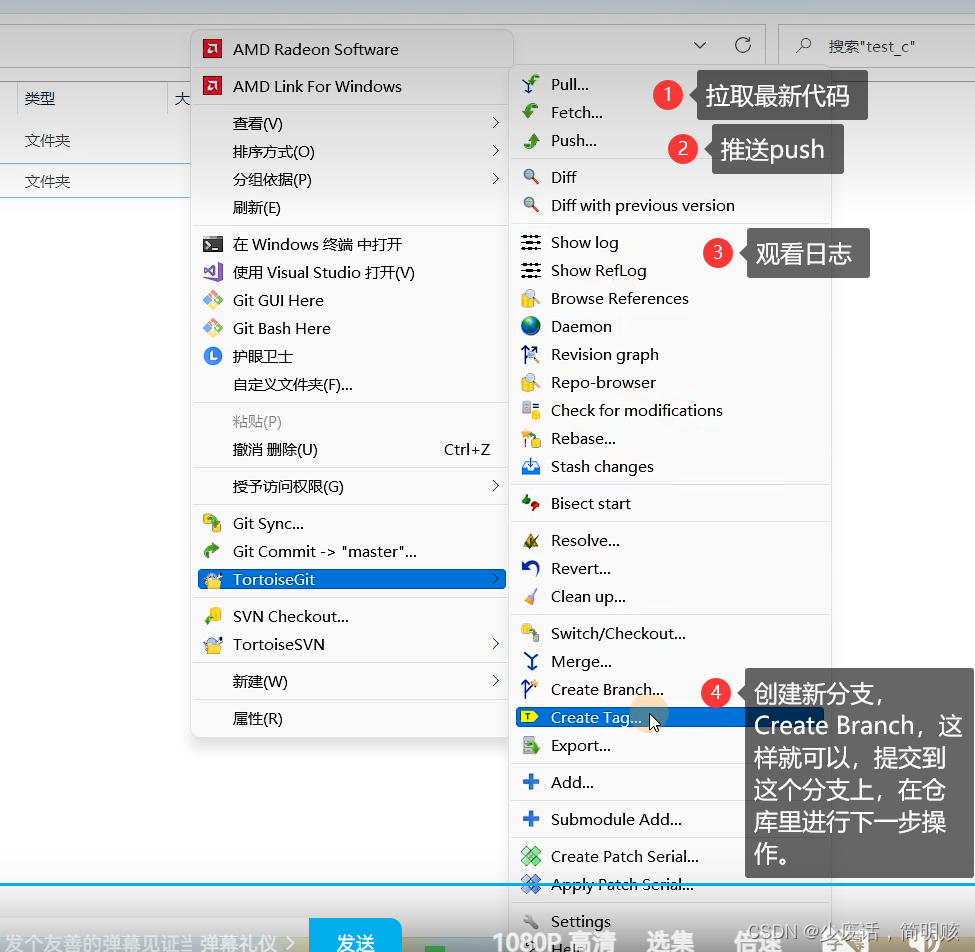Viewport: 975px width, 952px height.
Task: Click the Show RefLog icon
Action: [x=530, y=270]
